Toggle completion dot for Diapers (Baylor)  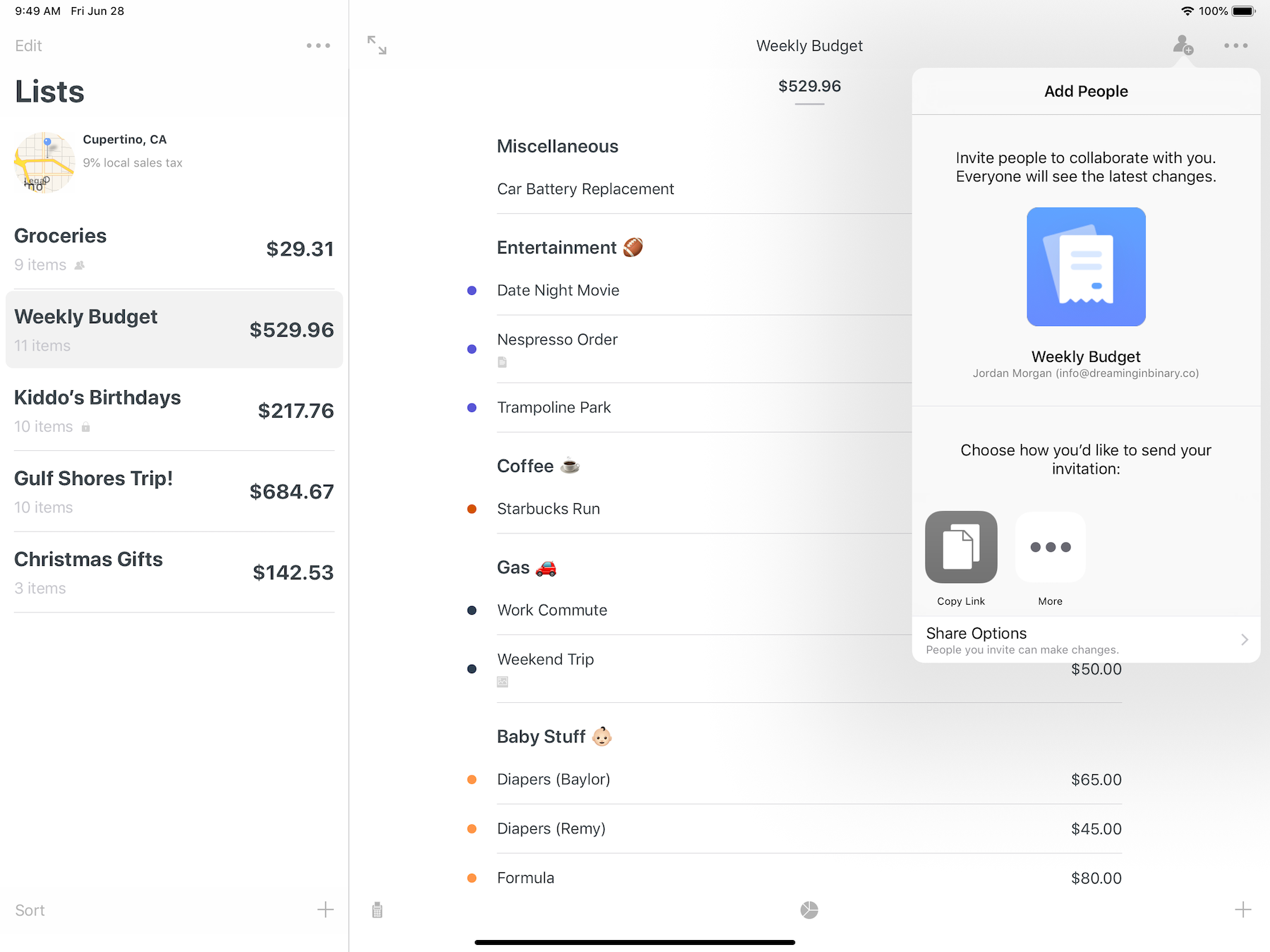point(472,780)
